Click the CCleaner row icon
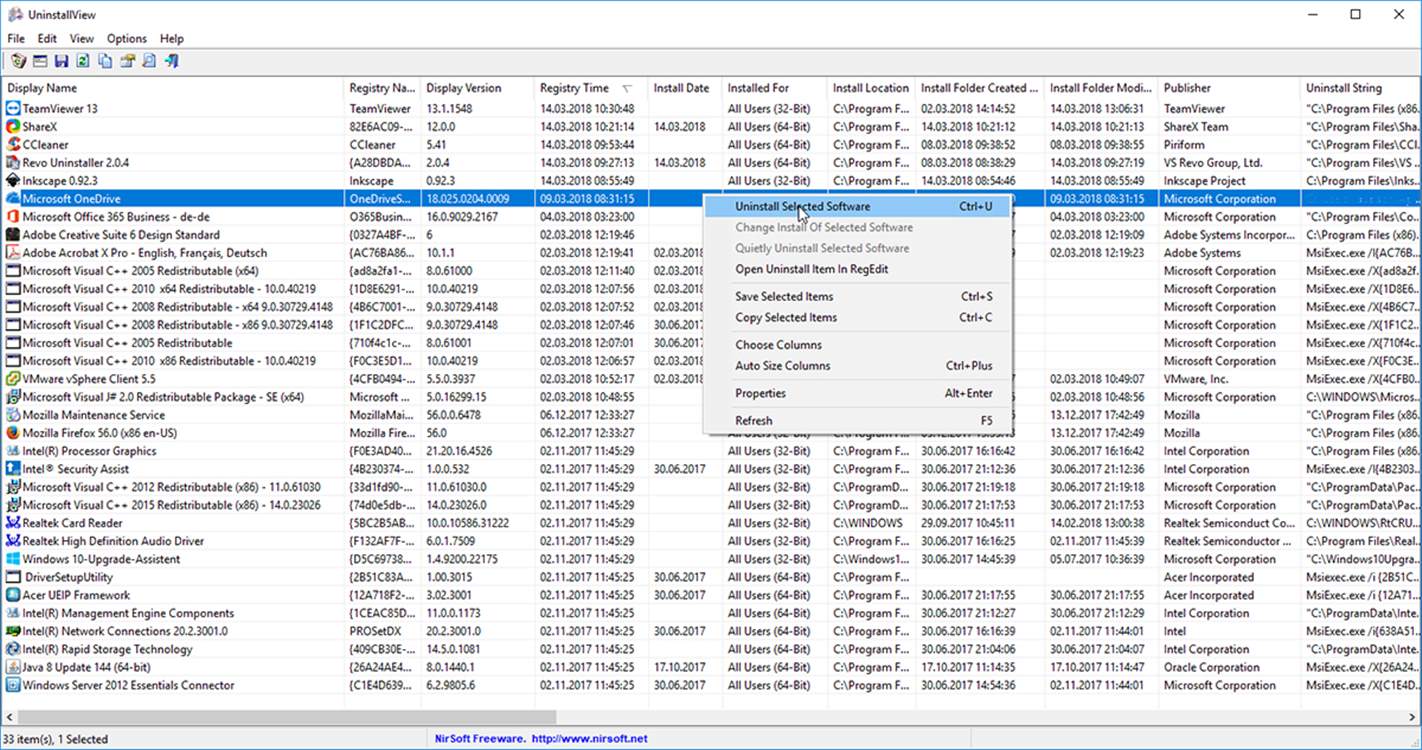 click(13, 145)
